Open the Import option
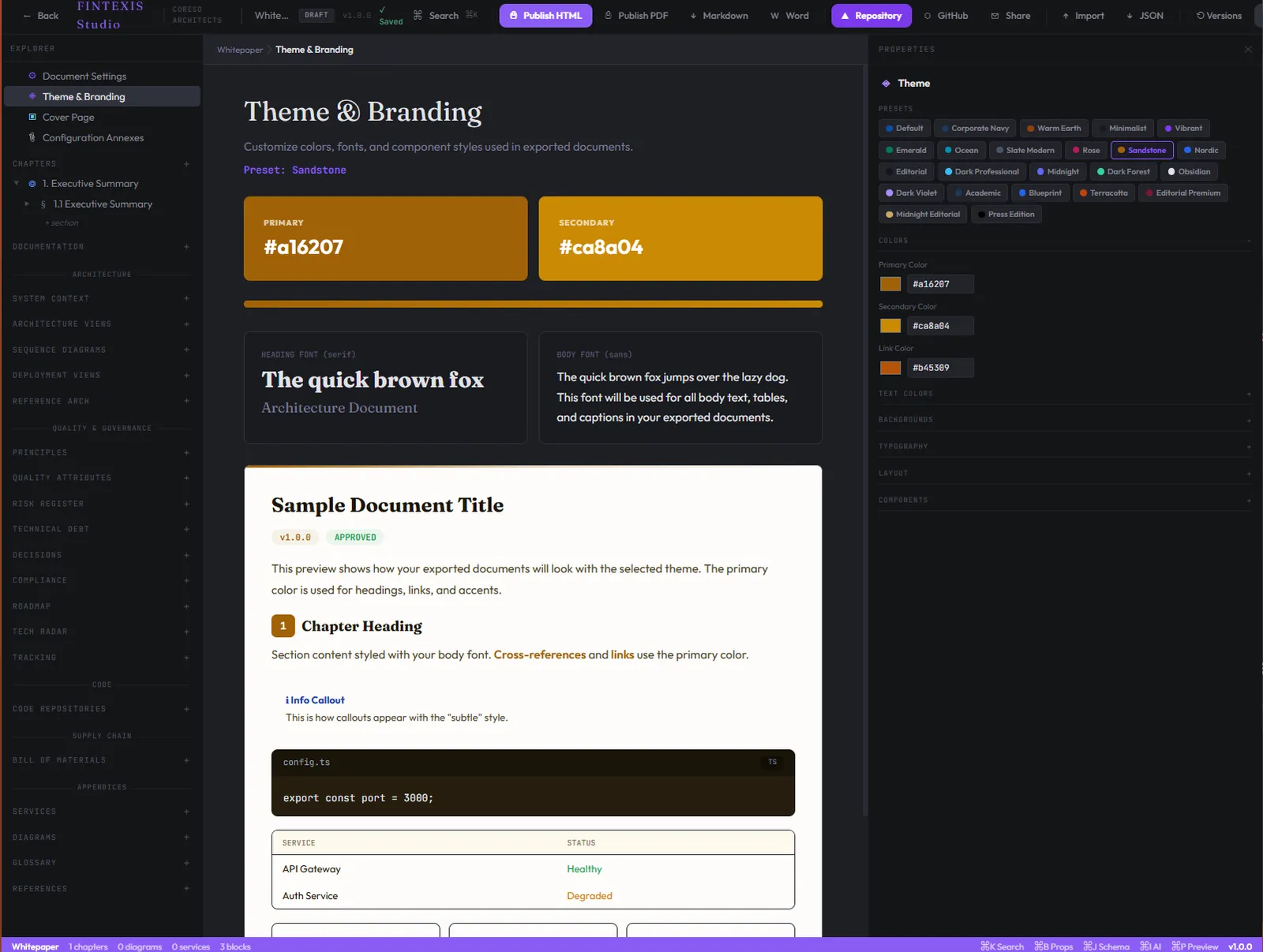The height and width of the screenshot is (952, 1263). pyautogui.click(x=1083, y=16)
